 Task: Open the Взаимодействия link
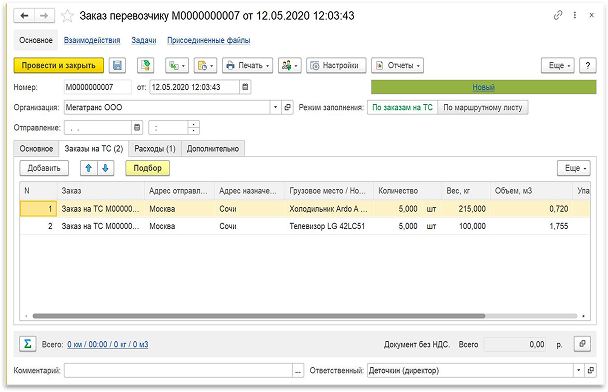[x=92, y=40]
